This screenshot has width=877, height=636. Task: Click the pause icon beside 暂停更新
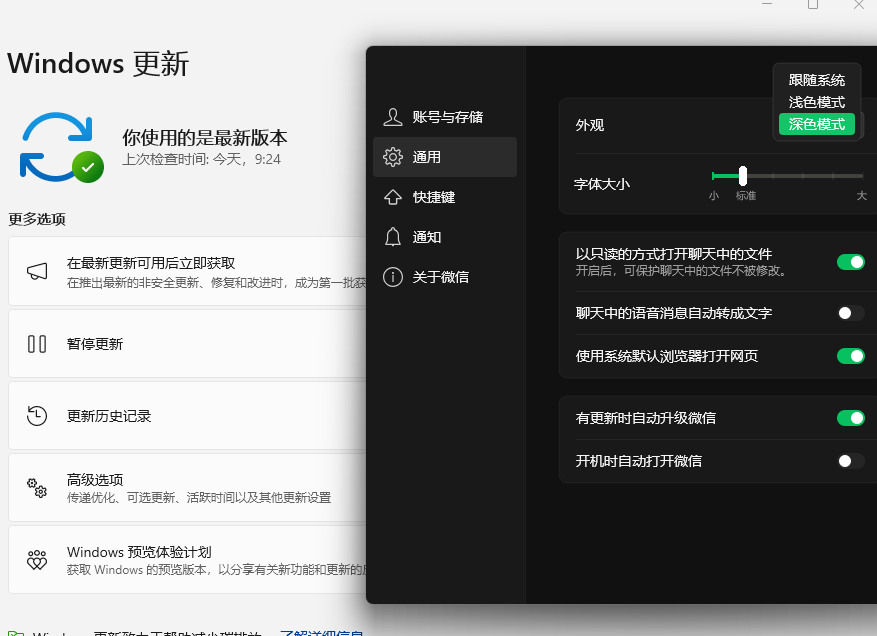[x=37, y=343]
